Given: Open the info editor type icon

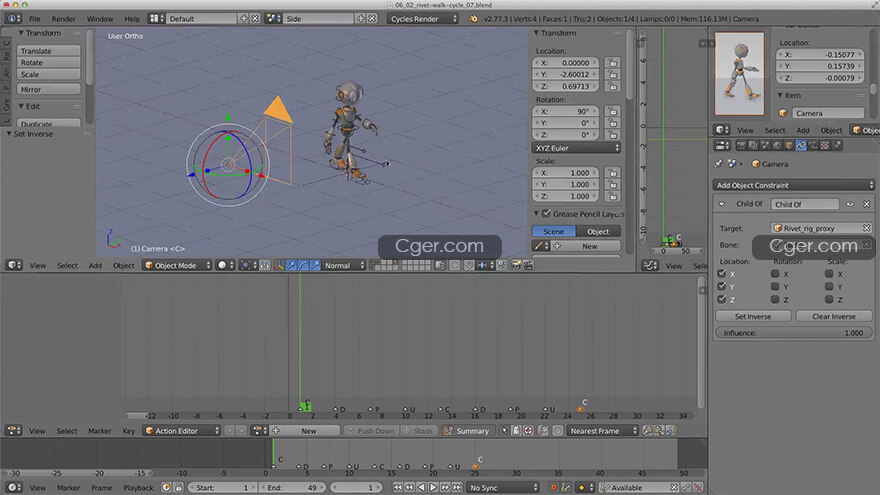Looking at the screenshot, I should click(x=13, y=19).
